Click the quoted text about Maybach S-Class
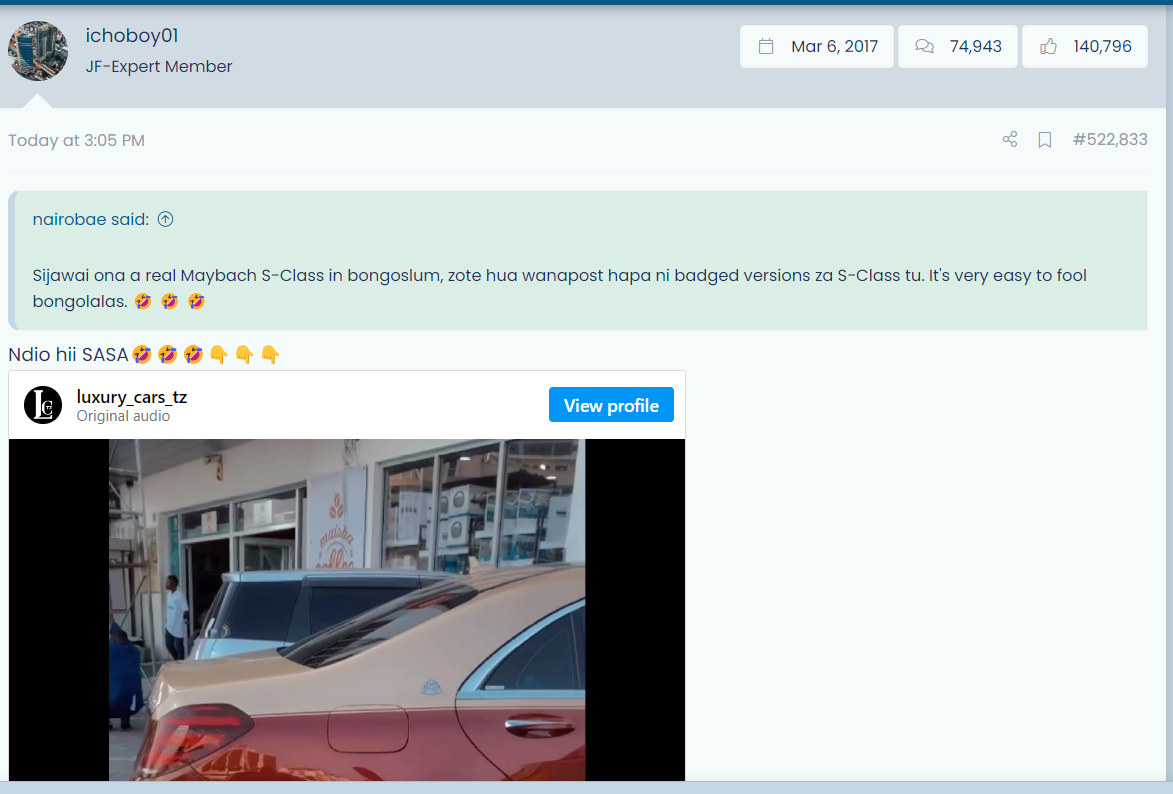 tap(560, 288)
